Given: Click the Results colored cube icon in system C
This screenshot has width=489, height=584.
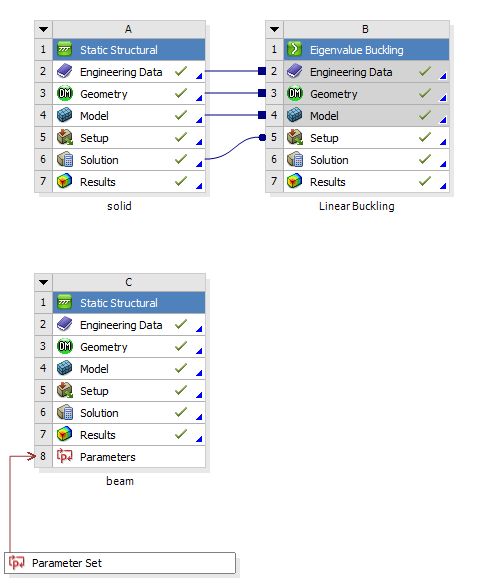Looking at the screenshot, I should click(x=65, y=434).
